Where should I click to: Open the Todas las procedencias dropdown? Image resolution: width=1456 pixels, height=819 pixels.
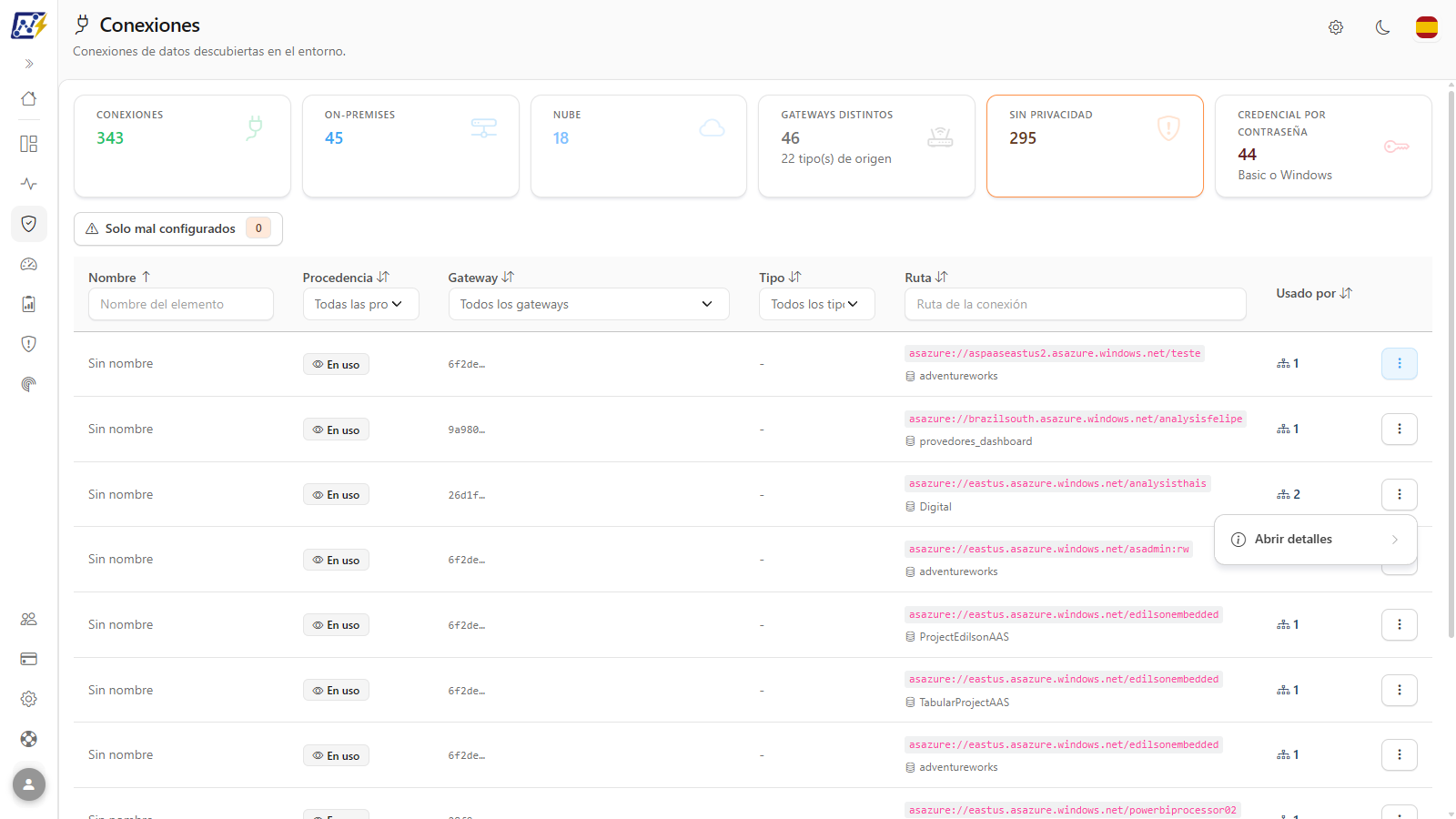point(360,304)
